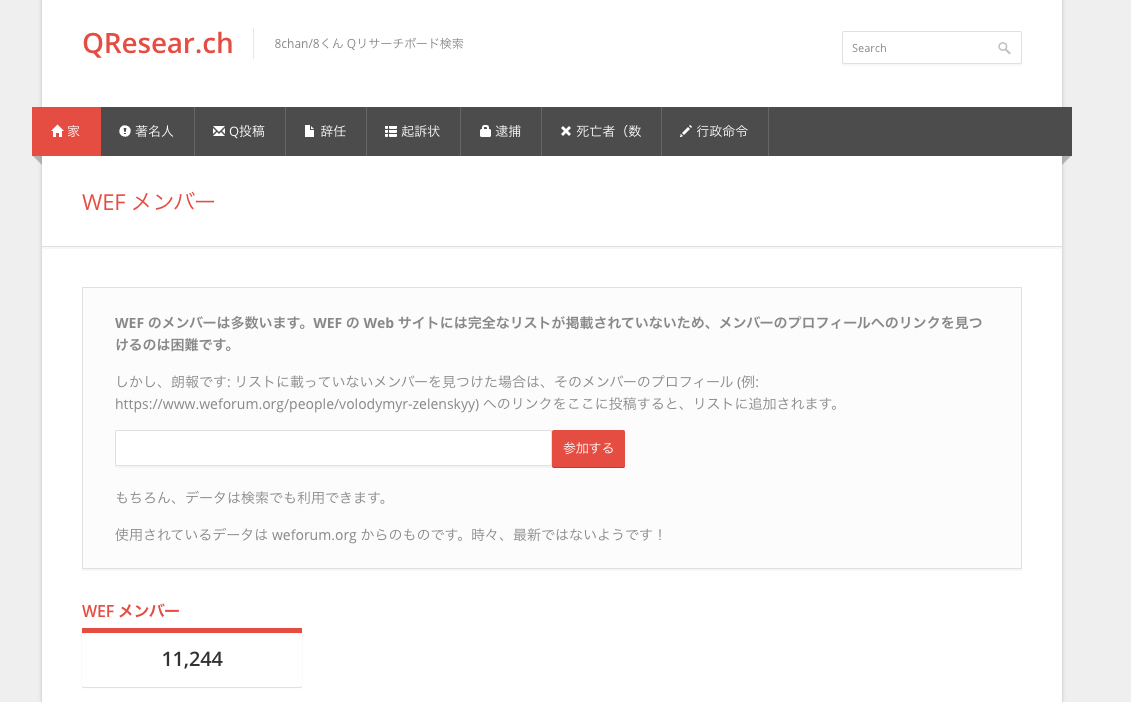Click the 使用されているデータは weforum.org sentence

[390, 535]
